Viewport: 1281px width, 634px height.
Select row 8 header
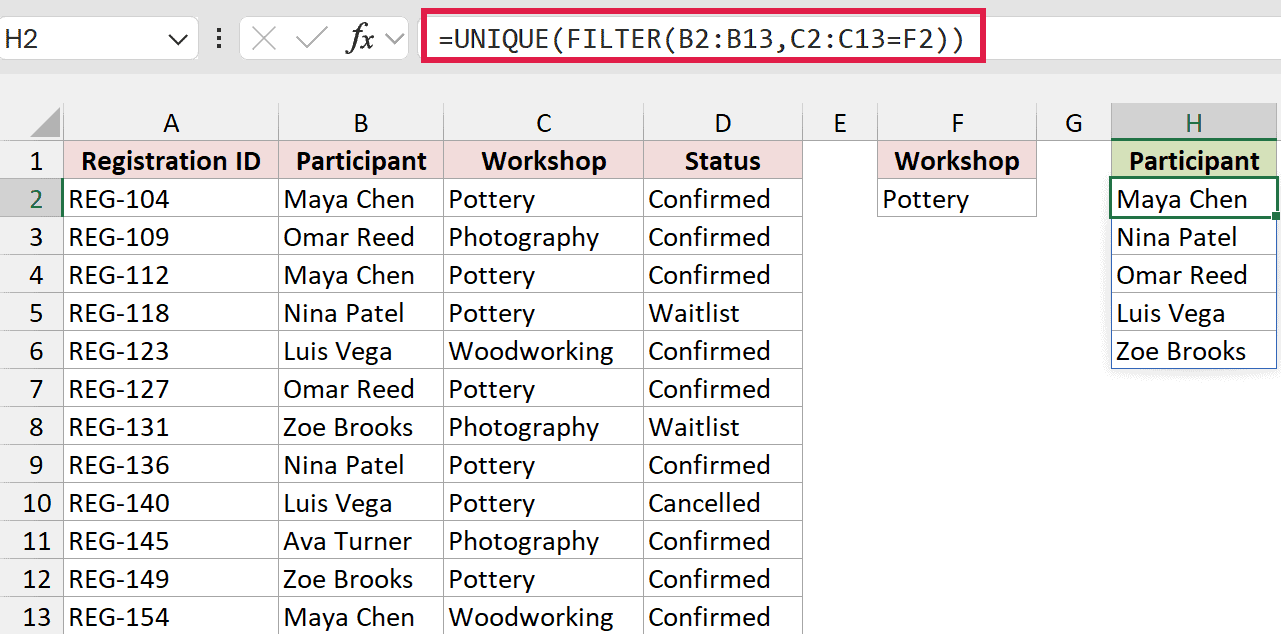pyautogui.click(x=32, y=427)
